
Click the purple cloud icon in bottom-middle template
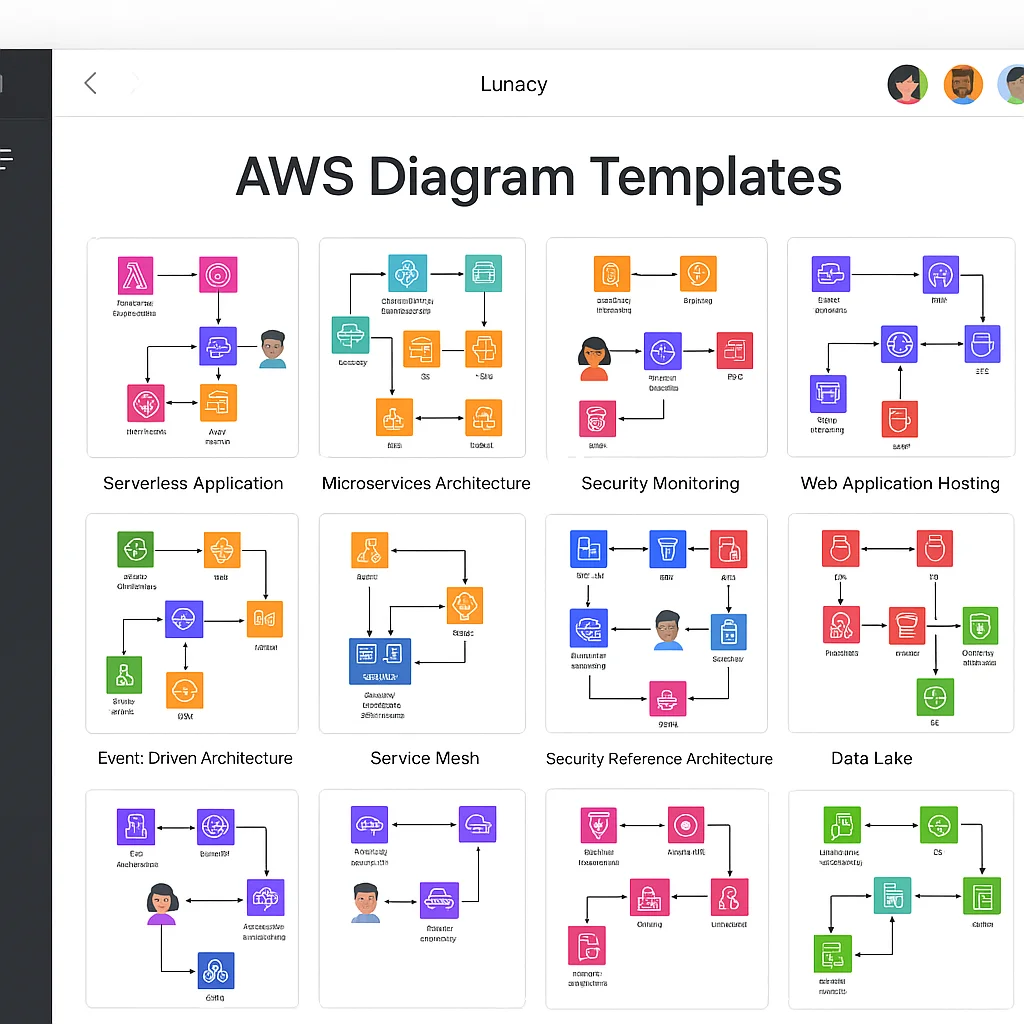click(477, 823)
